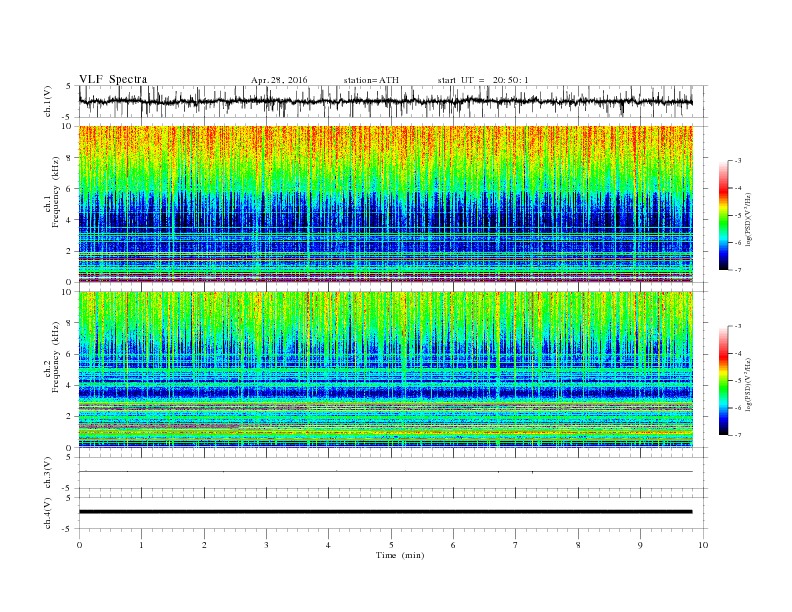Click the ch.1 waveform trace plot
This screenshot has width=792, height=612.
point(385,101)
